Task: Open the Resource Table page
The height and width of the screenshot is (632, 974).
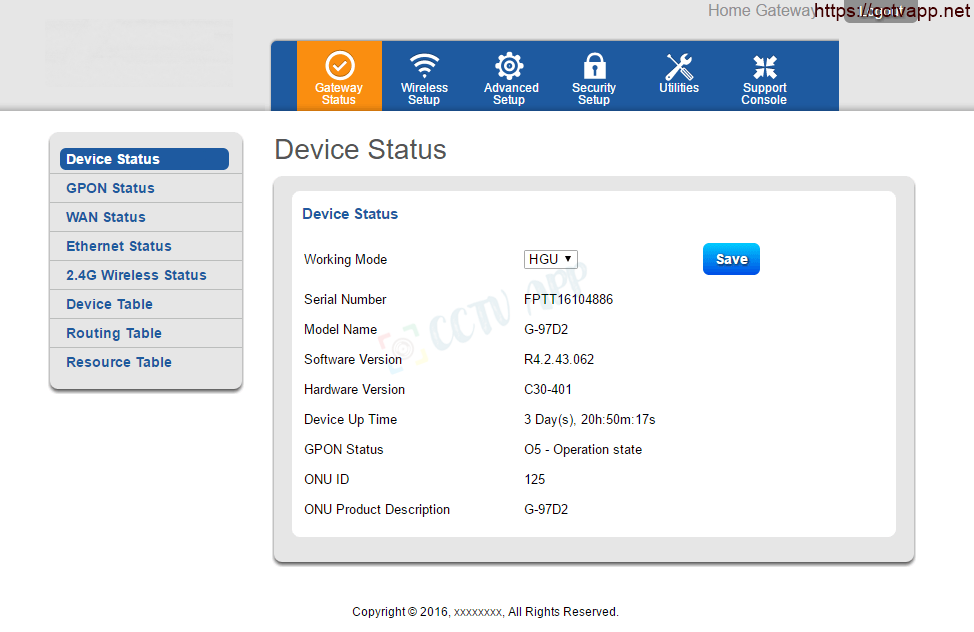Action: pyautogui.click(x=119, y=362)
